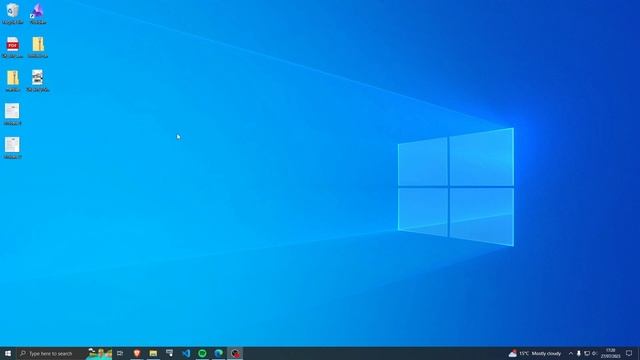This screenshot has height=360, width=640.
Task: Select the red PDF file on the desktop
Action: [x=13, y=47]
